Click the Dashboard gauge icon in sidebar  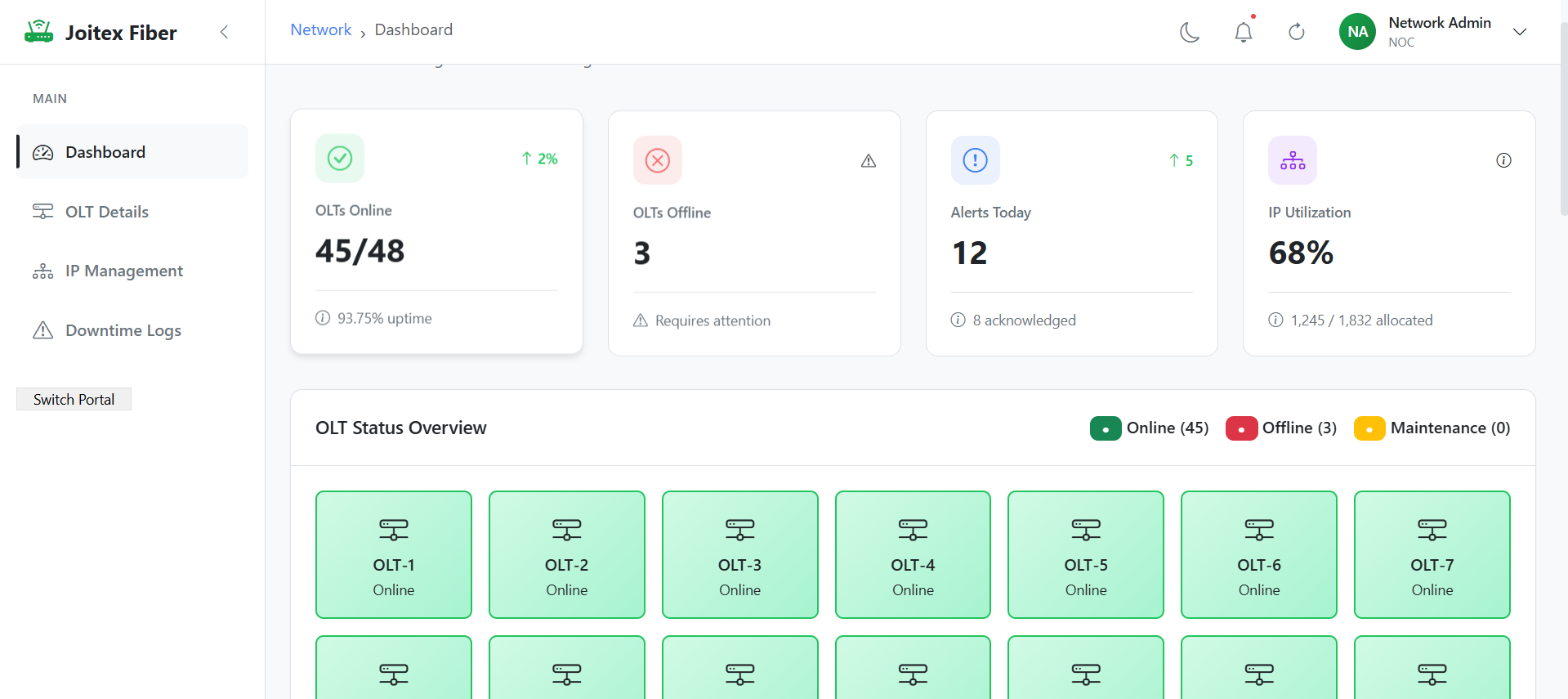42,153
